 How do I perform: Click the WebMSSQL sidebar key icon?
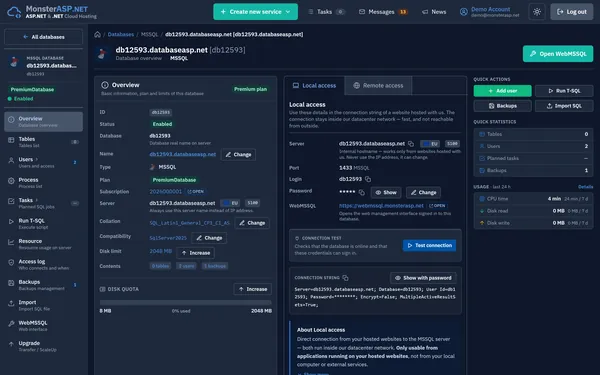(11, 324)
